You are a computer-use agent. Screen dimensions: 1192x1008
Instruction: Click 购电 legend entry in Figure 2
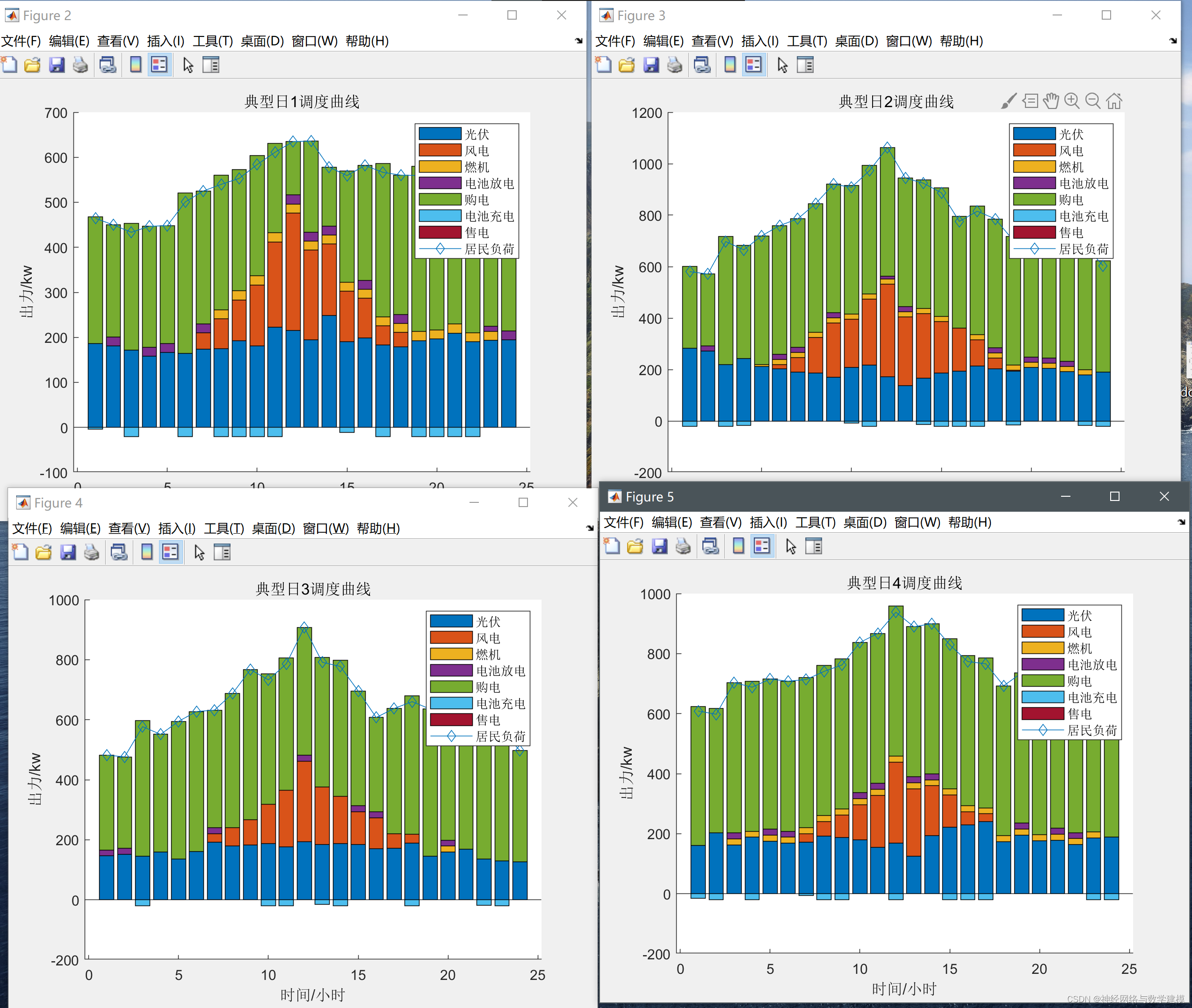coord(477,200)
